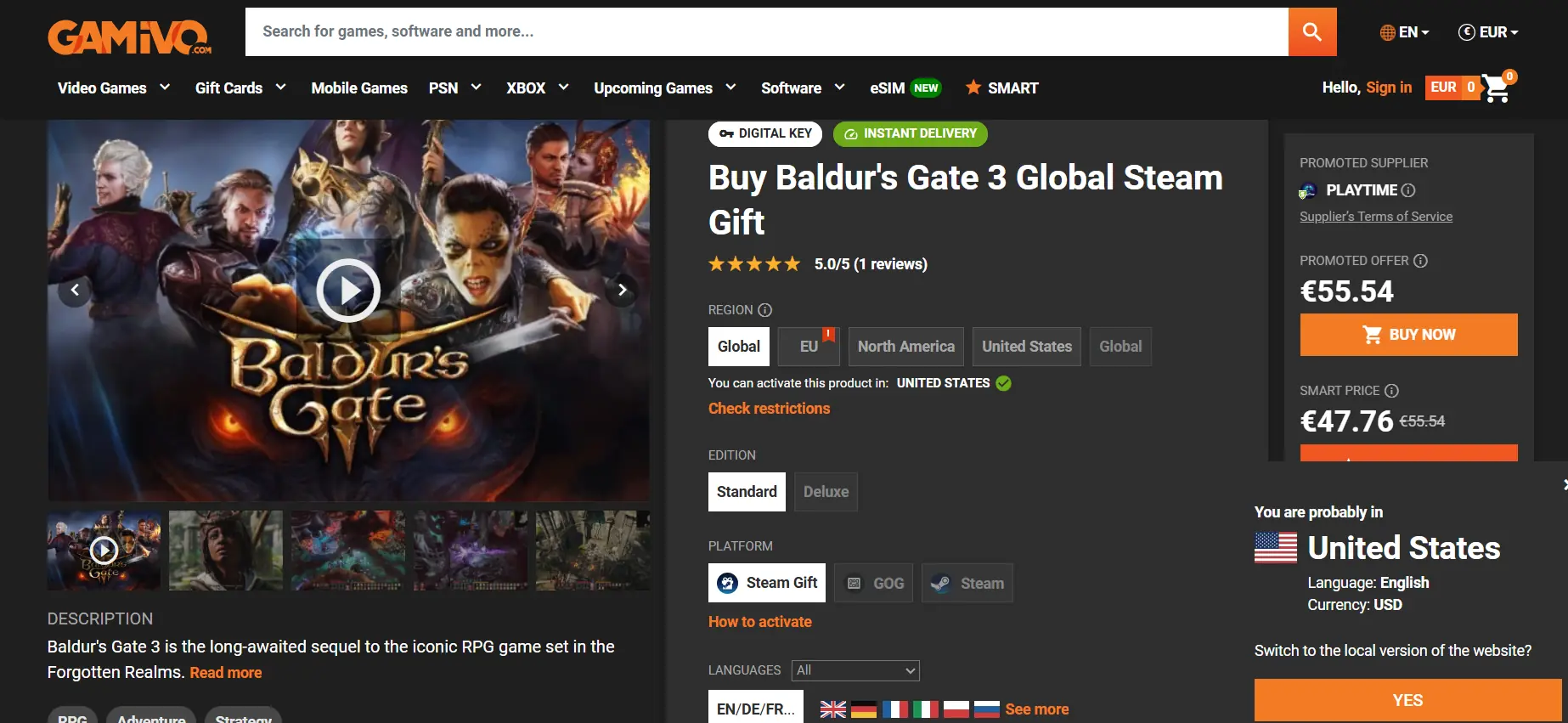Click the info icon beside PROMOTED OFFER

(x=1420, y=261)
